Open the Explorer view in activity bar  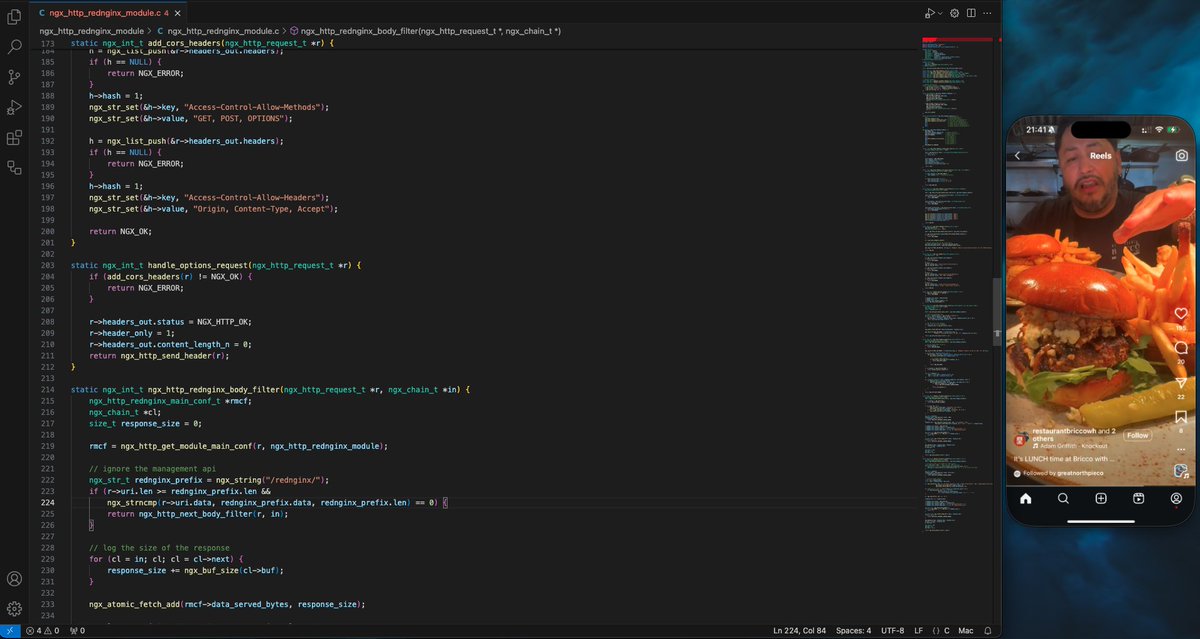14,17
